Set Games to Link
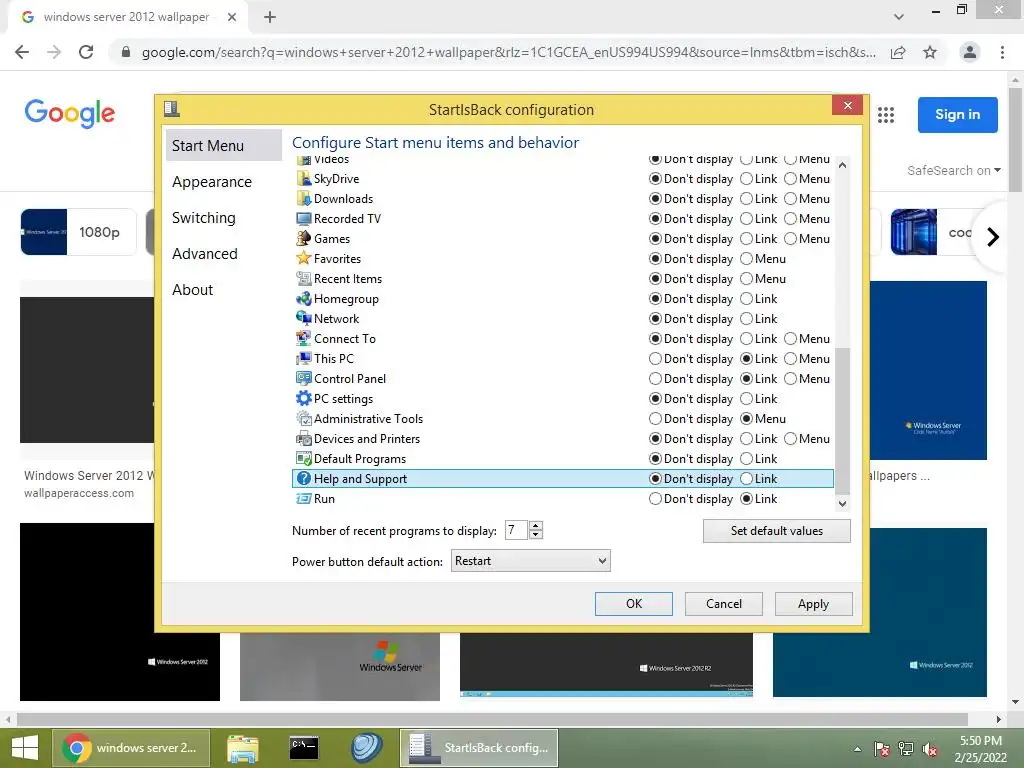Screen dimensions: 1024x768 coord(746,238)
